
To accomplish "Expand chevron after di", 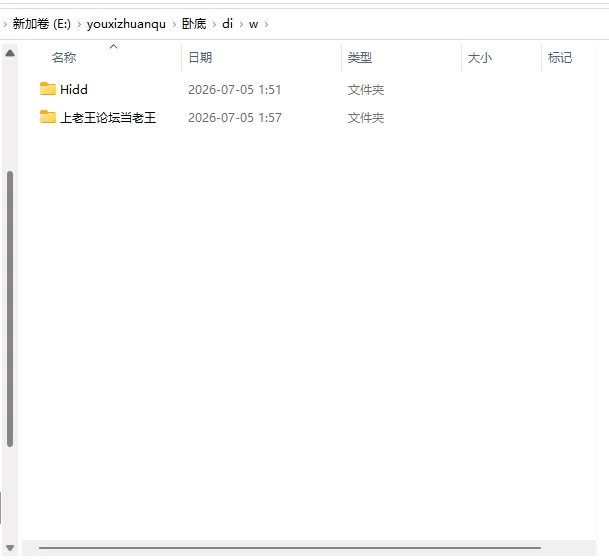I will point(241,24).
